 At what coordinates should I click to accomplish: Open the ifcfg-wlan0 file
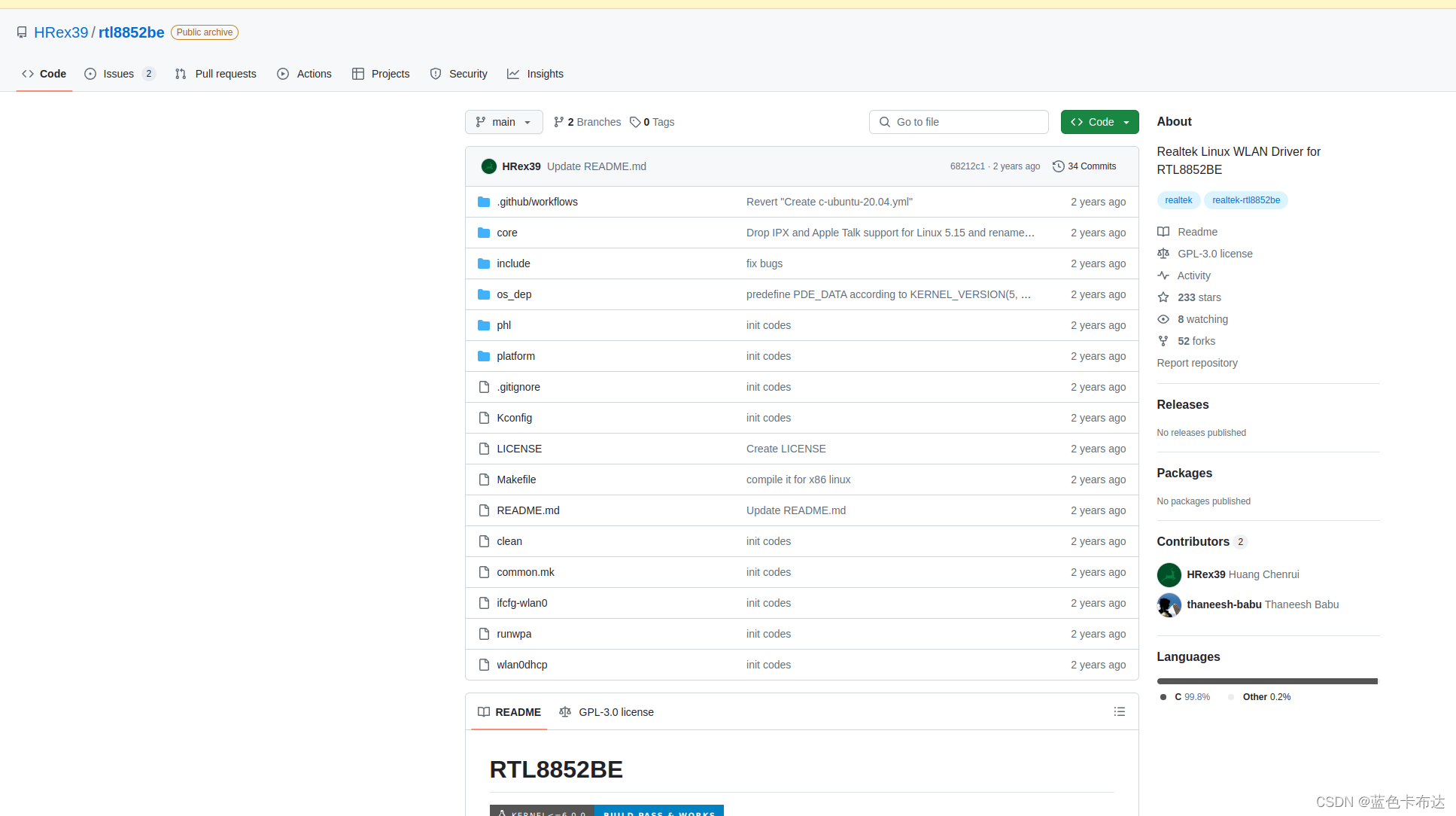point(522,603)
